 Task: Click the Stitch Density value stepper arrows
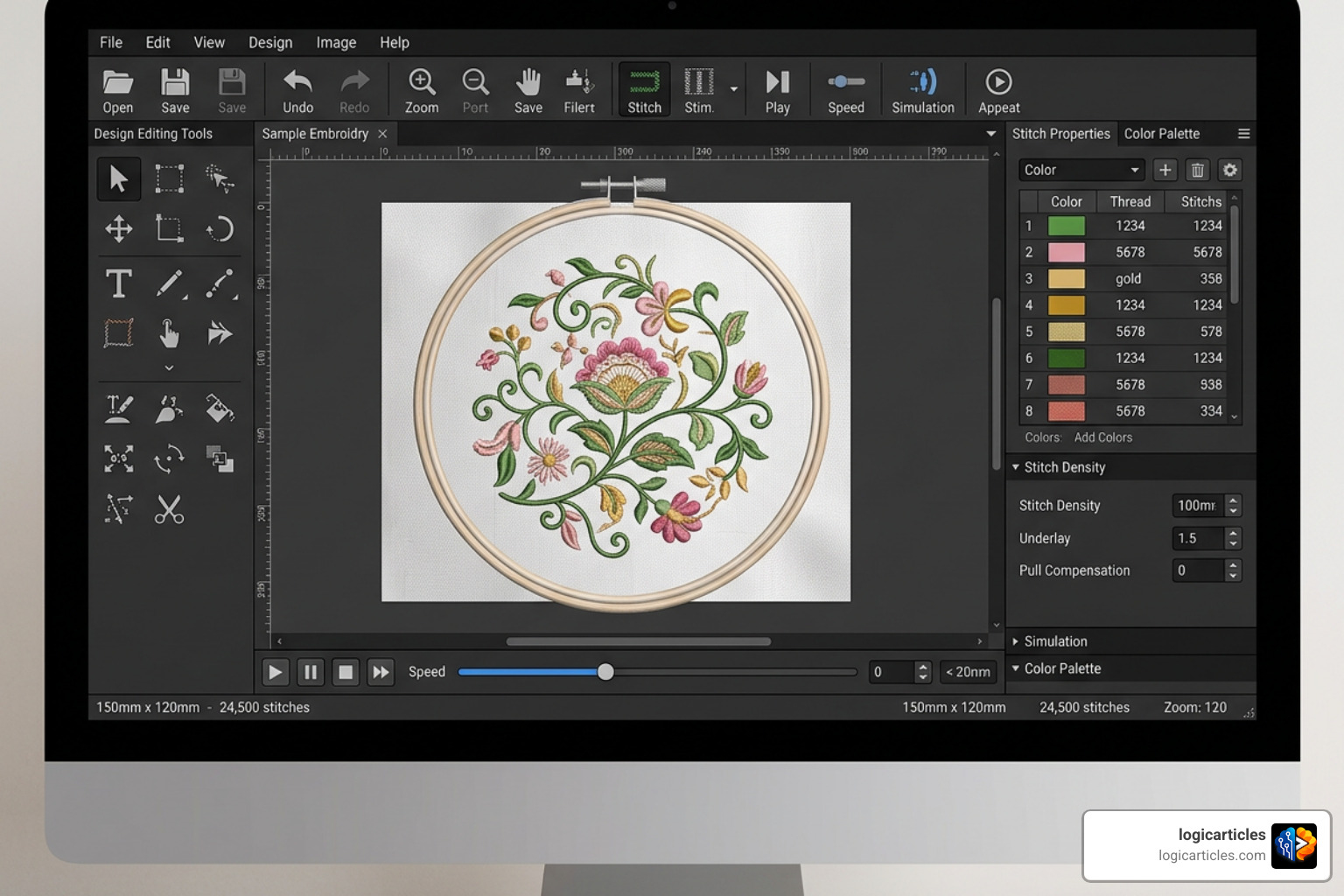click(x=1233, y=506)
